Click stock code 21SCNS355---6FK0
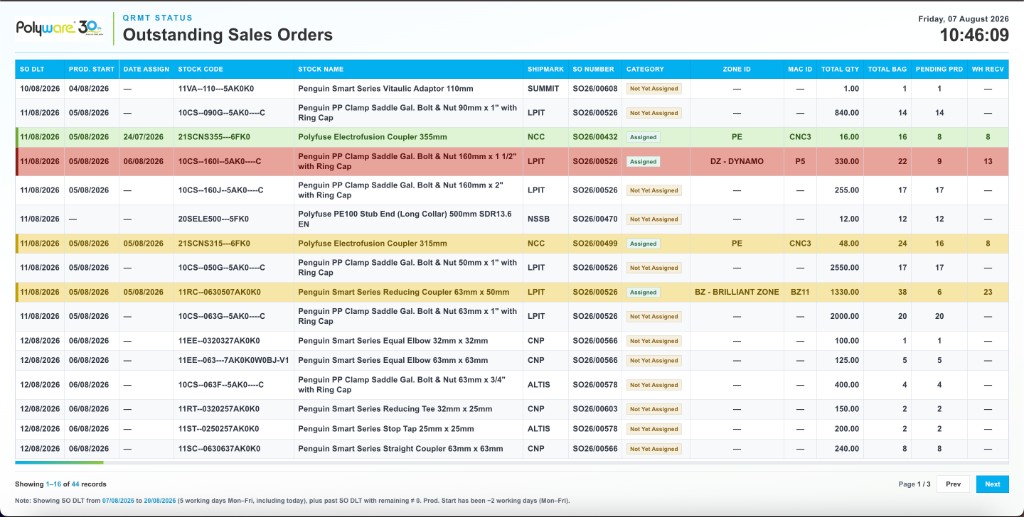Image resolution: width=1024 pixels, height=517 pixels. pyautogui.click(x=214, y=137)
